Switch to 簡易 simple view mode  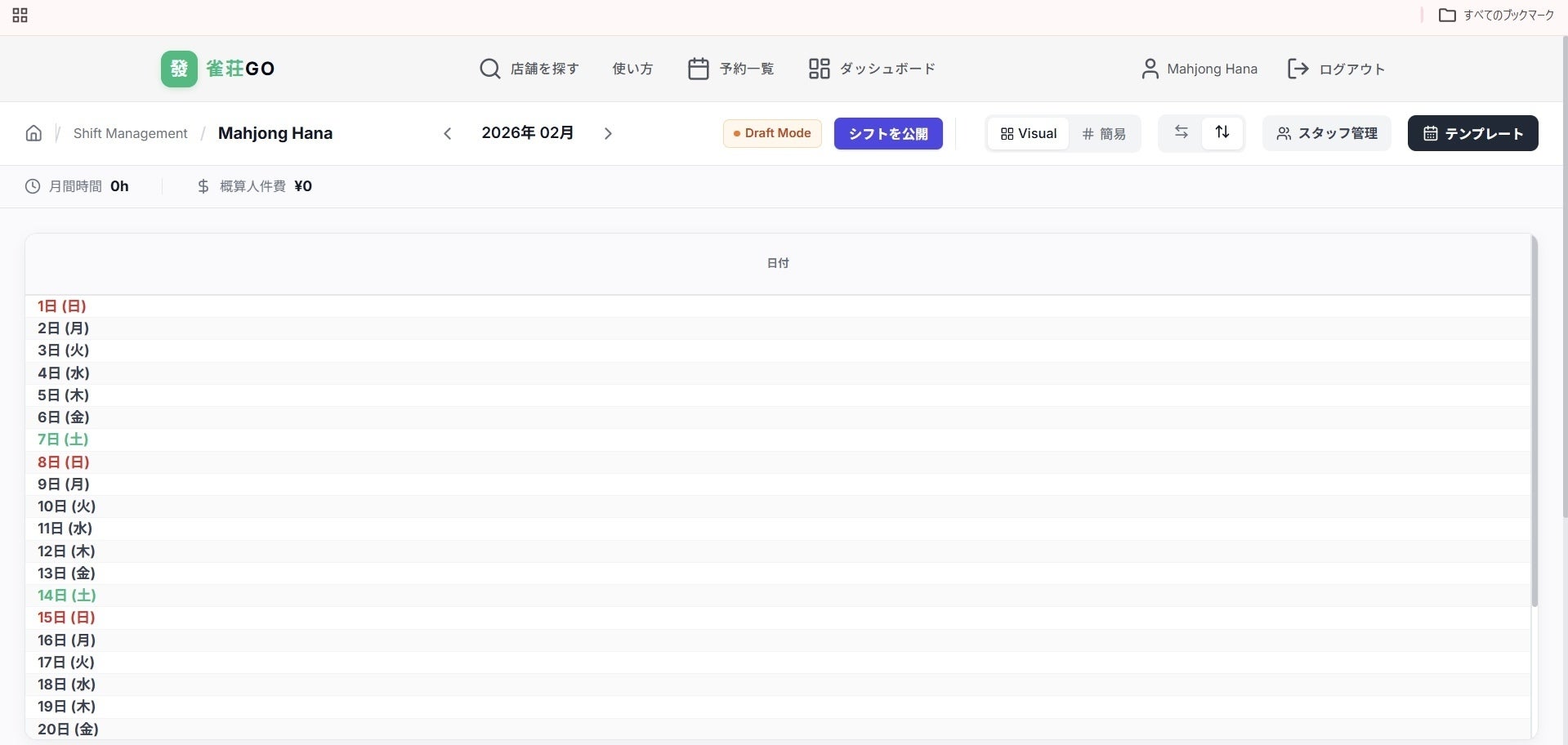[1104, 133]
